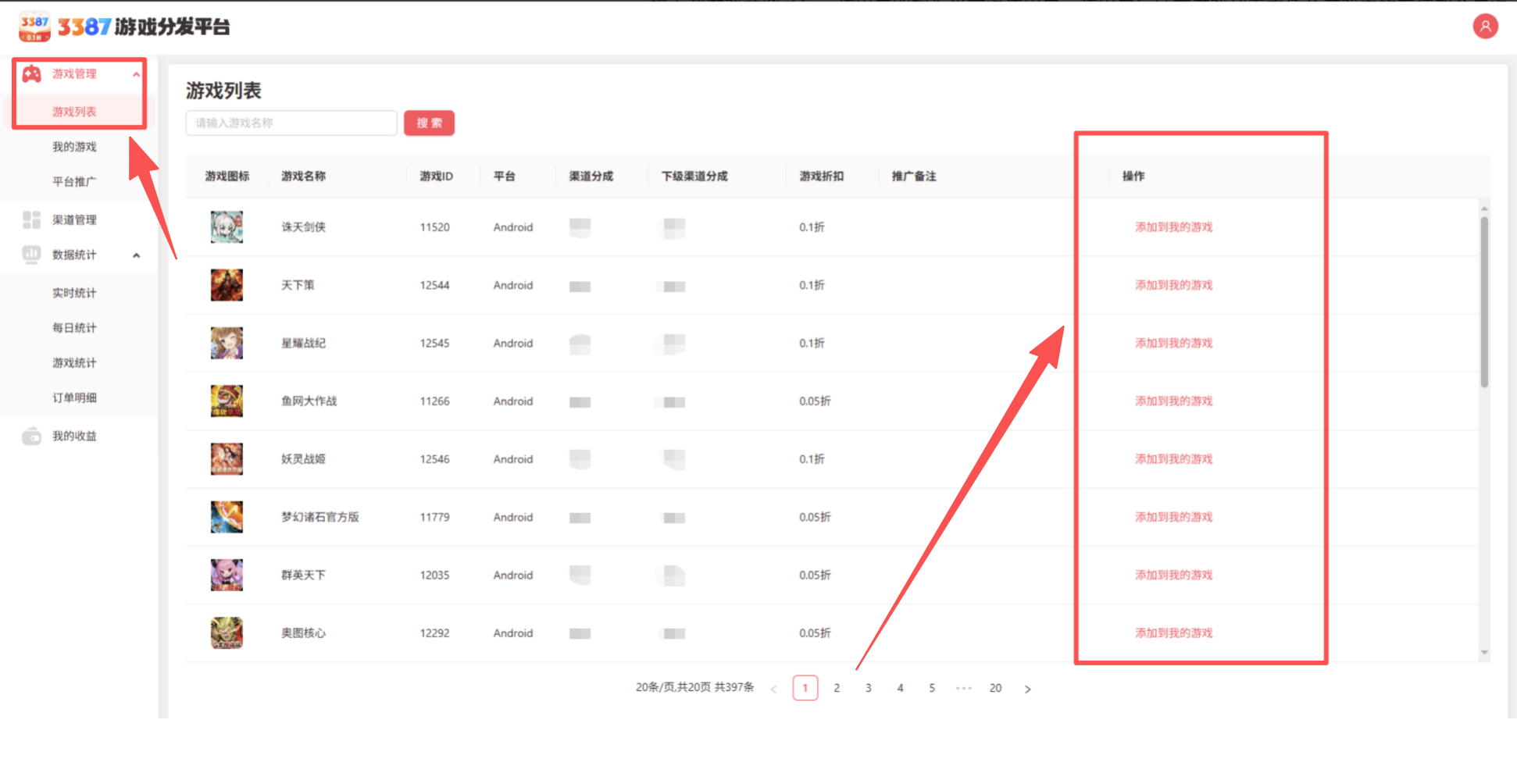Collapse the 数据统计 section chevron
This screenshot has height=784, width=1517.
point(136,255)
